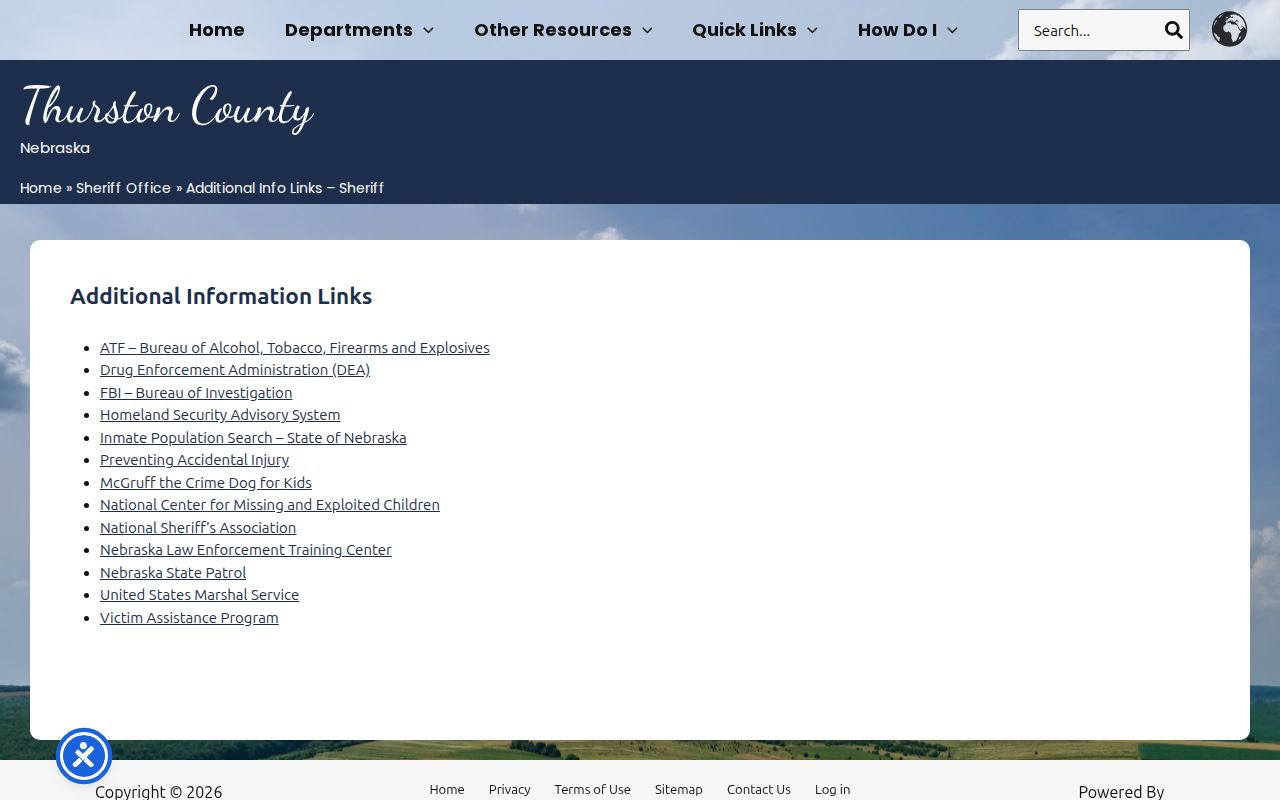Open McGruff the Crime Dog link
1280x800 pixels.
coord(206,483)
